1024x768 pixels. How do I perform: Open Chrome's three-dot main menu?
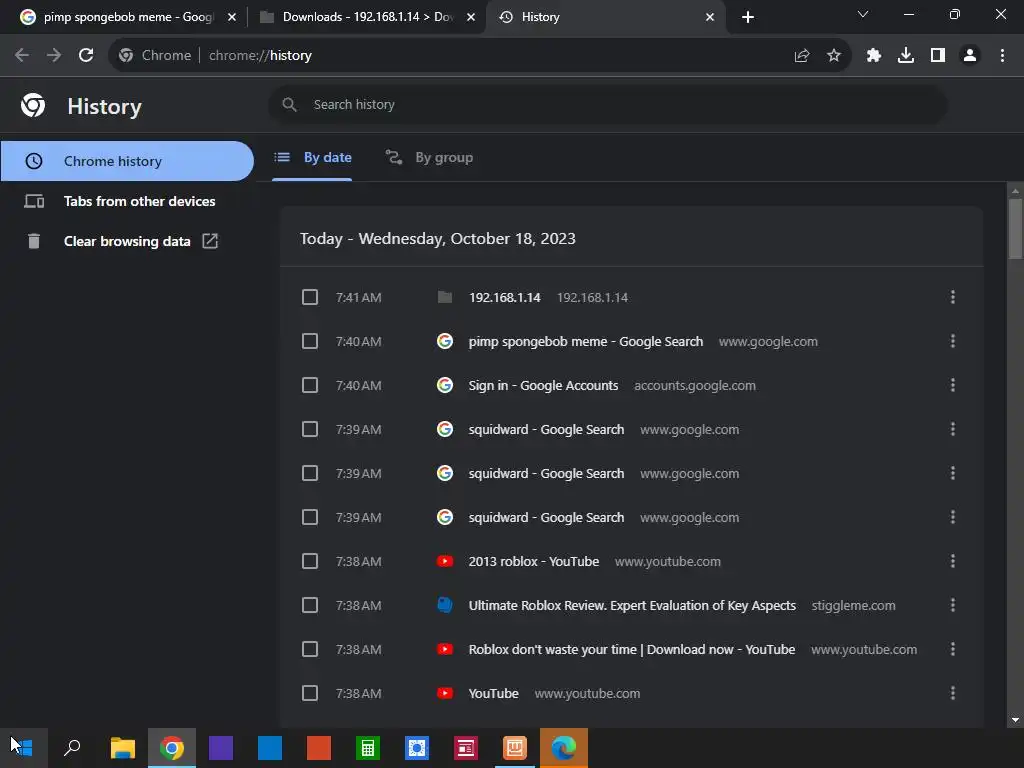coord(1002,56)
